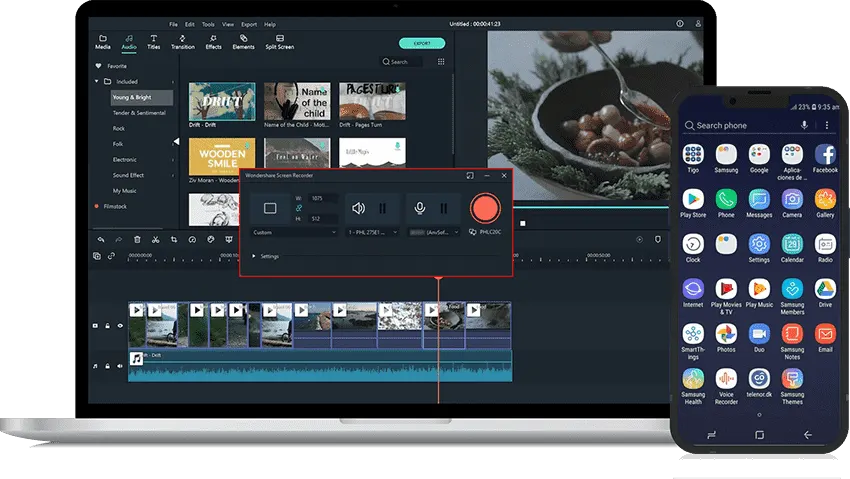
Task: Switch to the Audio tab
Action: coord(128,42)
